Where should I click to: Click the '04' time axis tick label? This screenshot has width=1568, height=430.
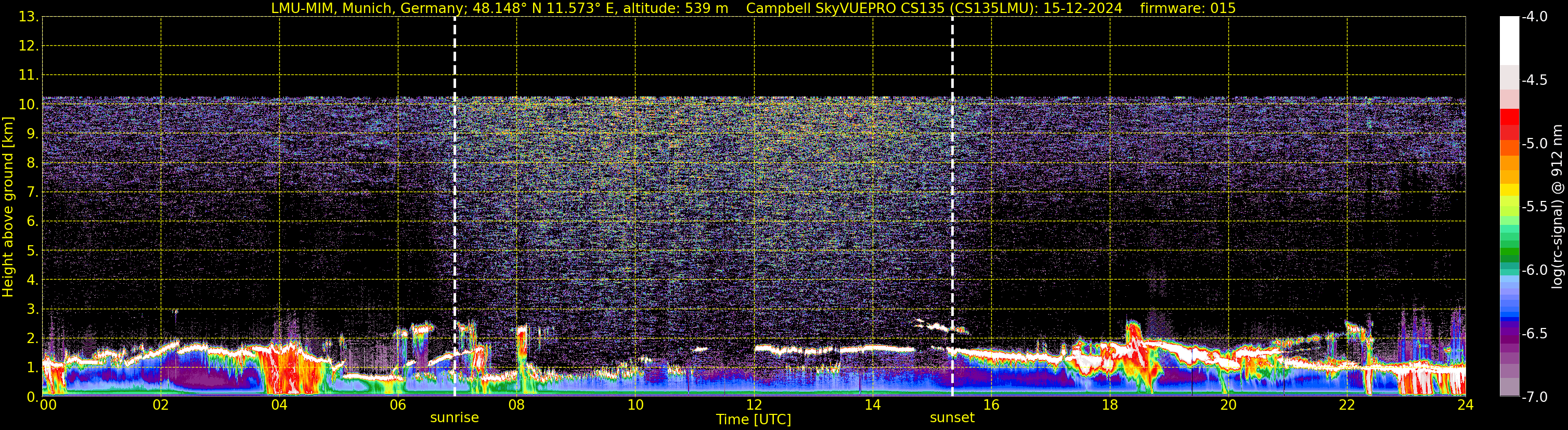click(x=279, y=404)
